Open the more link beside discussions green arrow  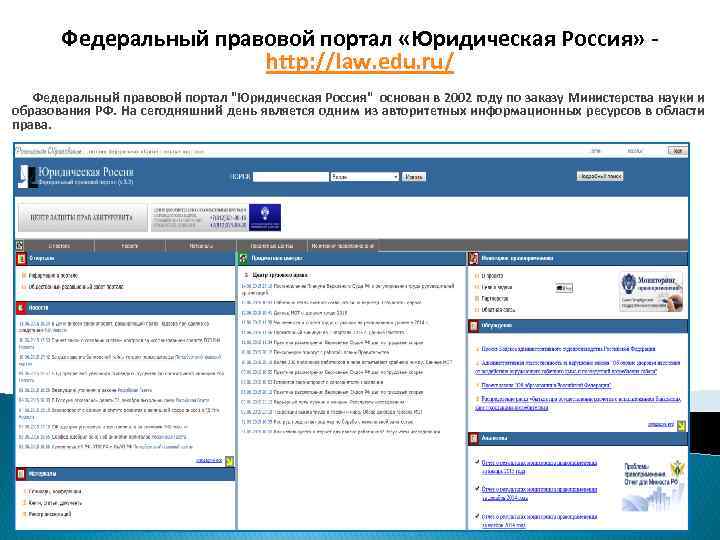click(x=661, y=425)
